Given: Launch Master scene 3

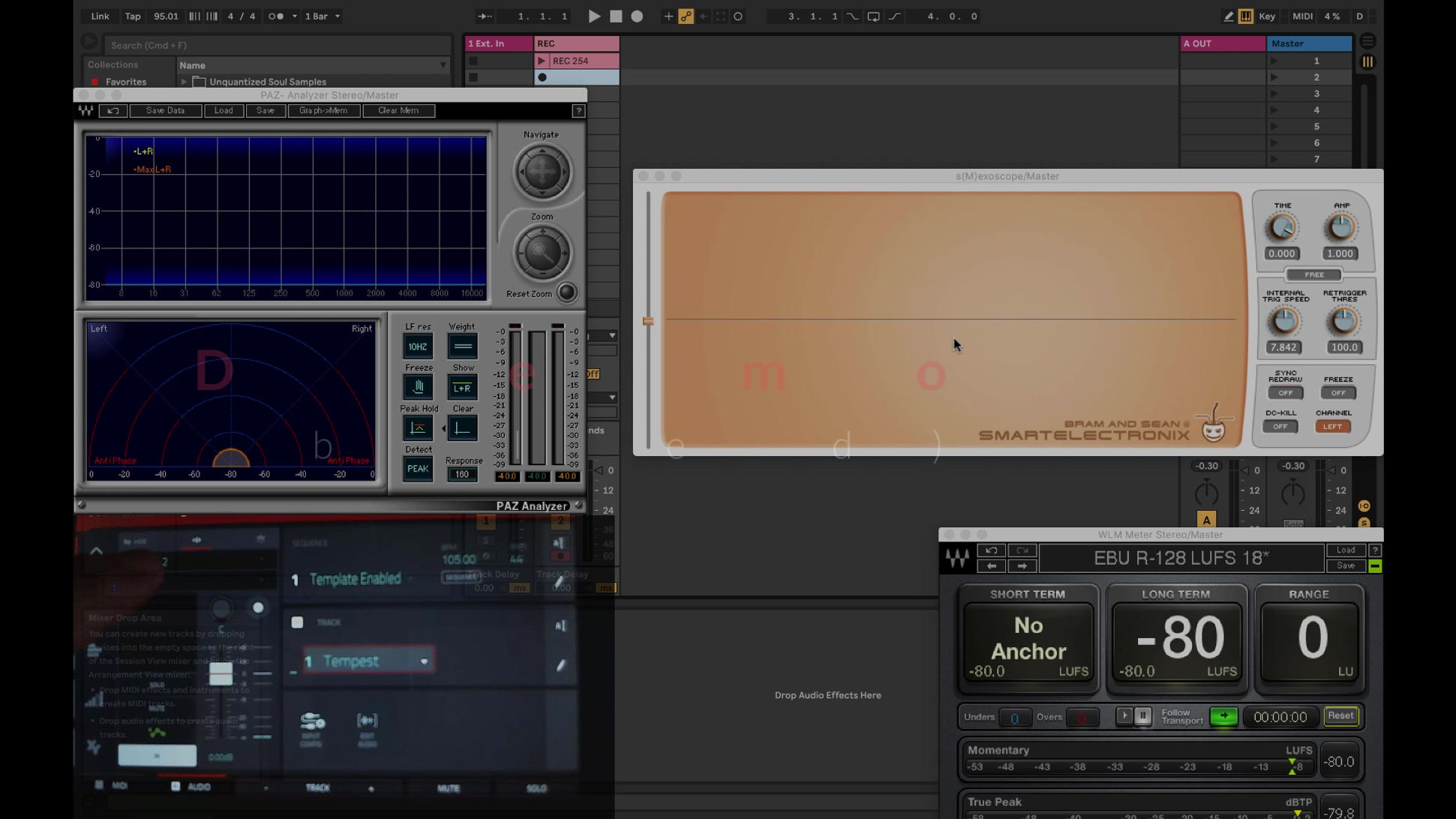Looking at the screenshot, I should click(1273, 94).
